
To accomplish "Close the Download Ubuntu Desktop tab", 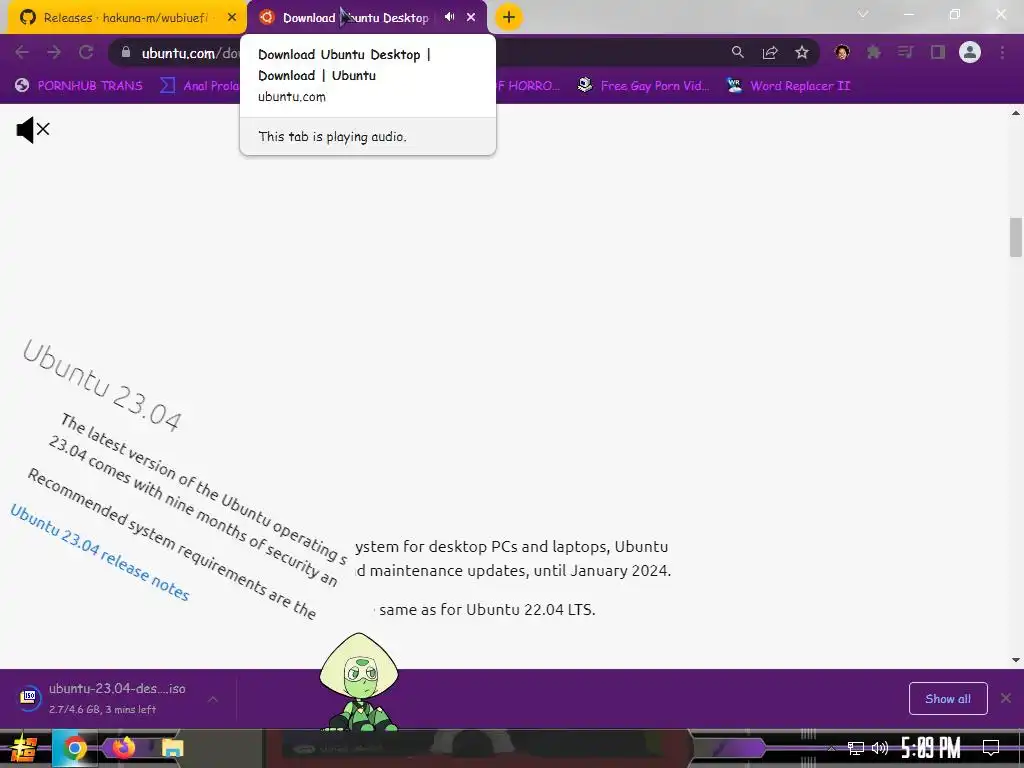I will (x=471, y=18).
